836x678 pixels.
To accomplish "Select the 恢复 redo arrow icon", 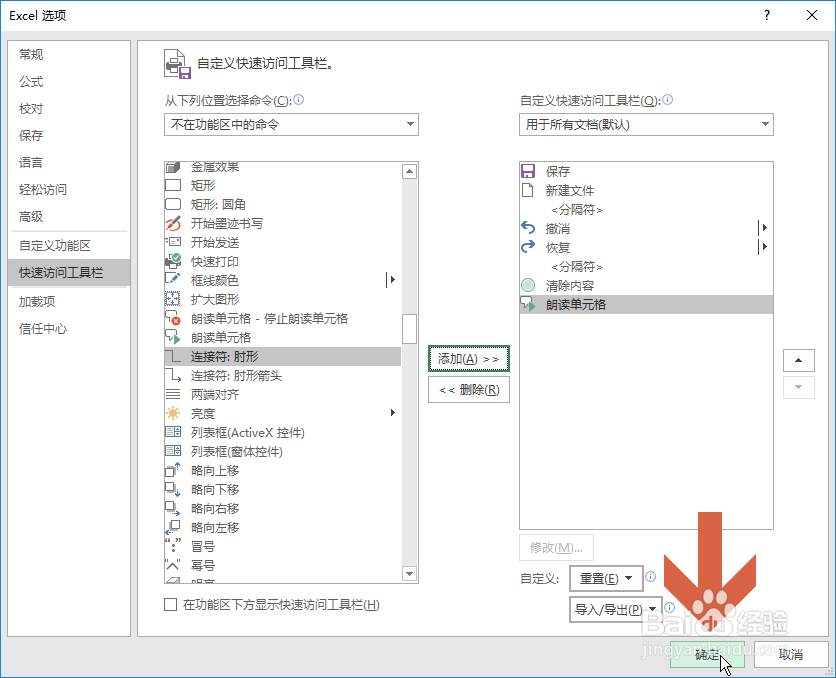I will 528,247.
